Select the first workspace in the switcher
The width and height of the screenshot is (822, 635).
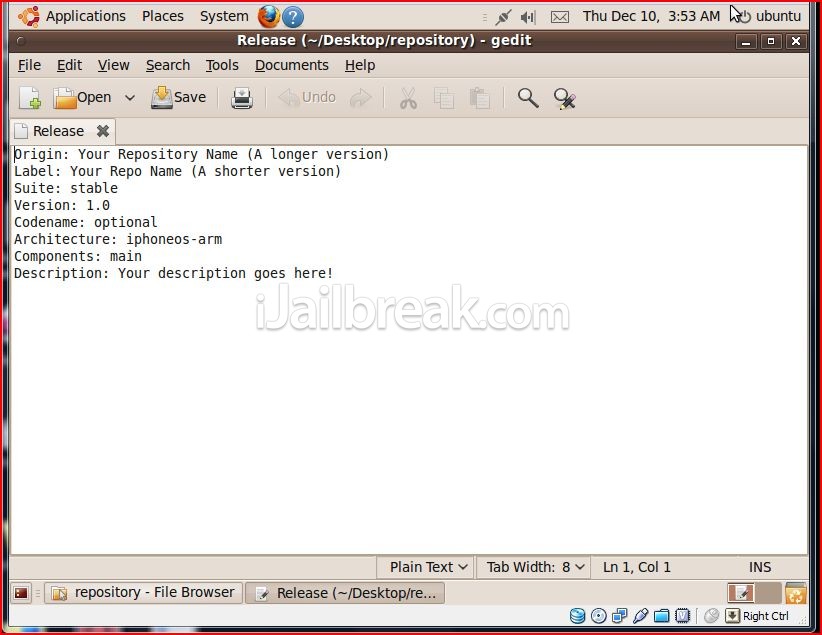(741, 593)
